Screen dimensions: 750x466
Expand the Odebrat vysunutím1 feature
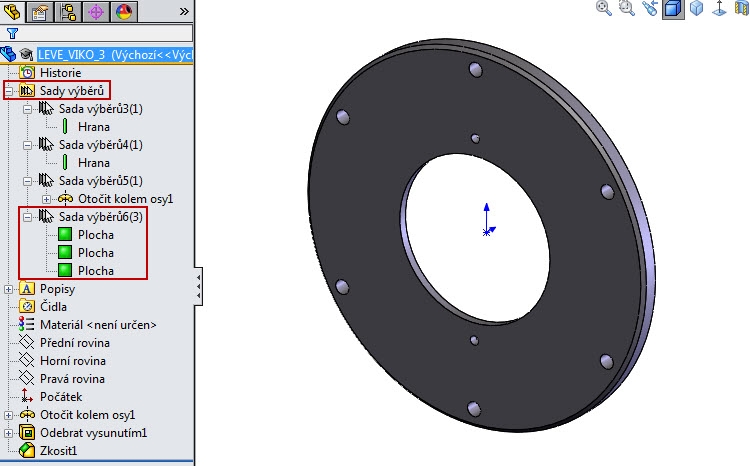coord(9,433)
